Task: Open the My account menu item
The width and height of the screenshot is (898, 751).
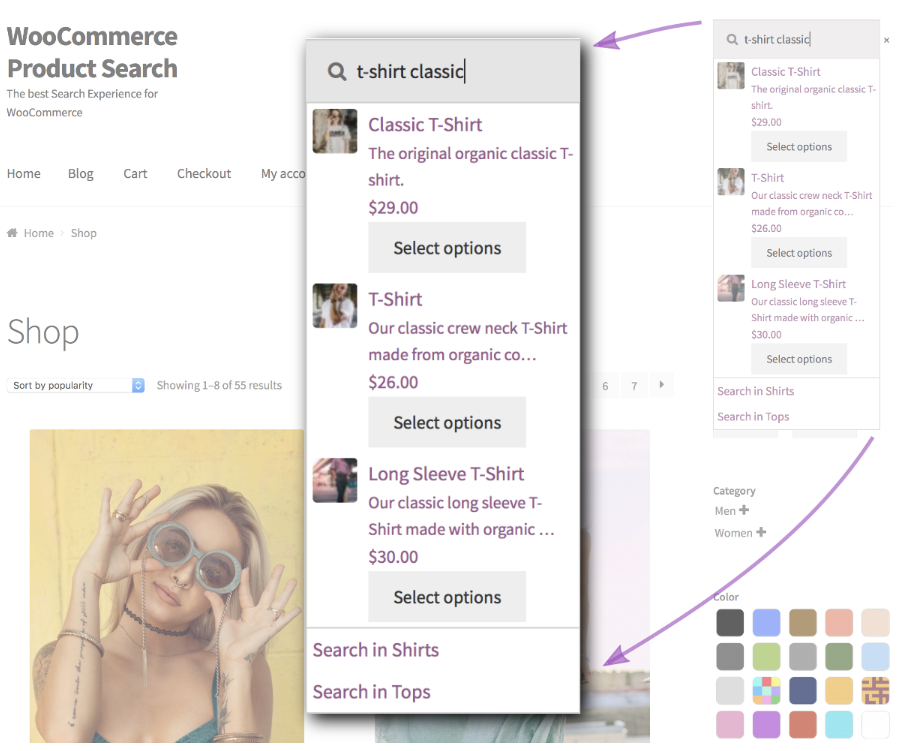Action: (x=283, y=174)
